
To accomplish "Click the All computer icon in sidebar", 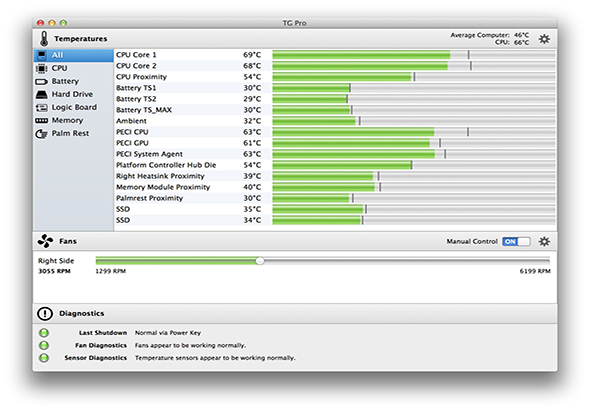I will (41, 55).
